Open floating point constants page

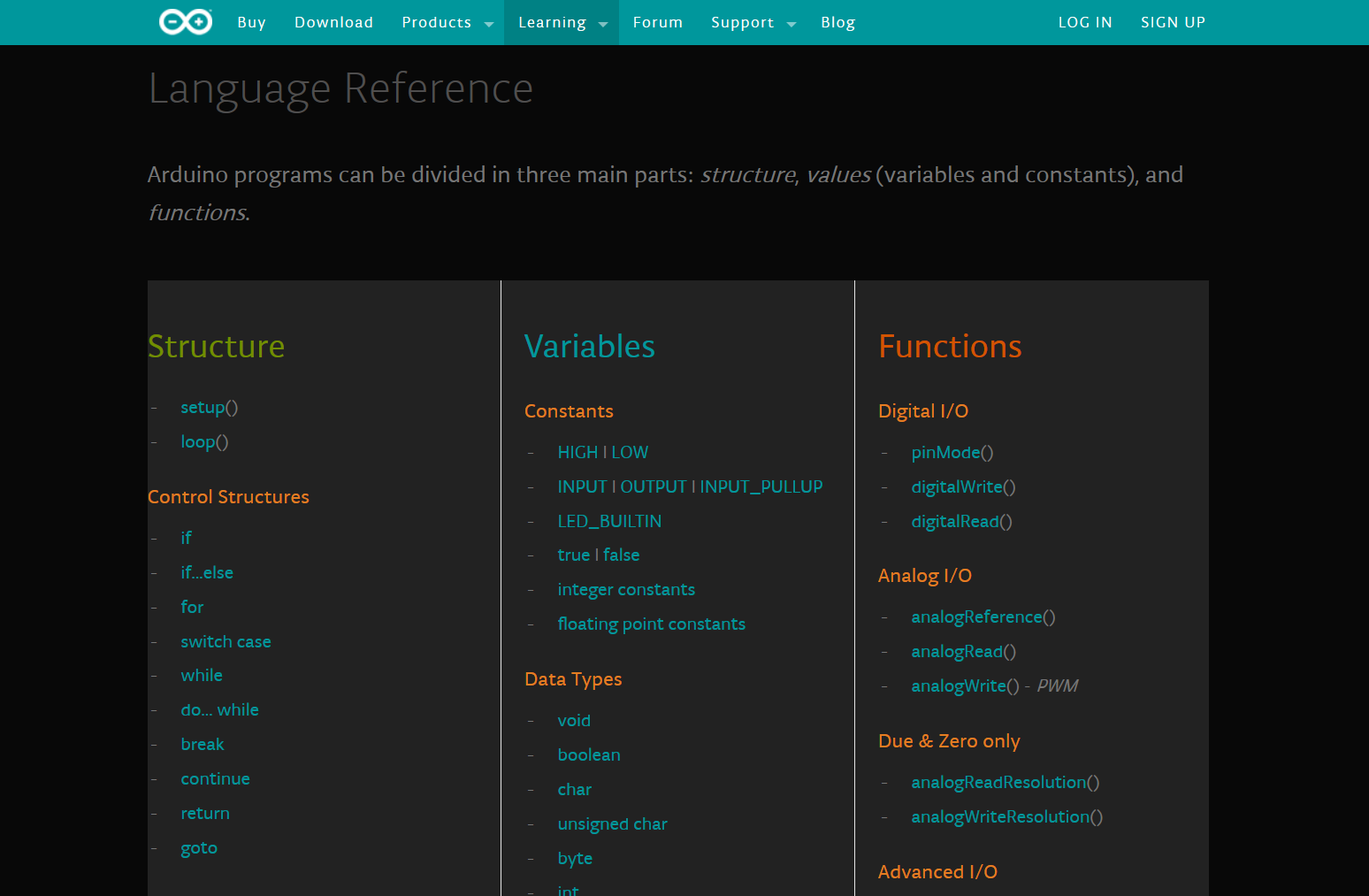[x=651, y=624]
